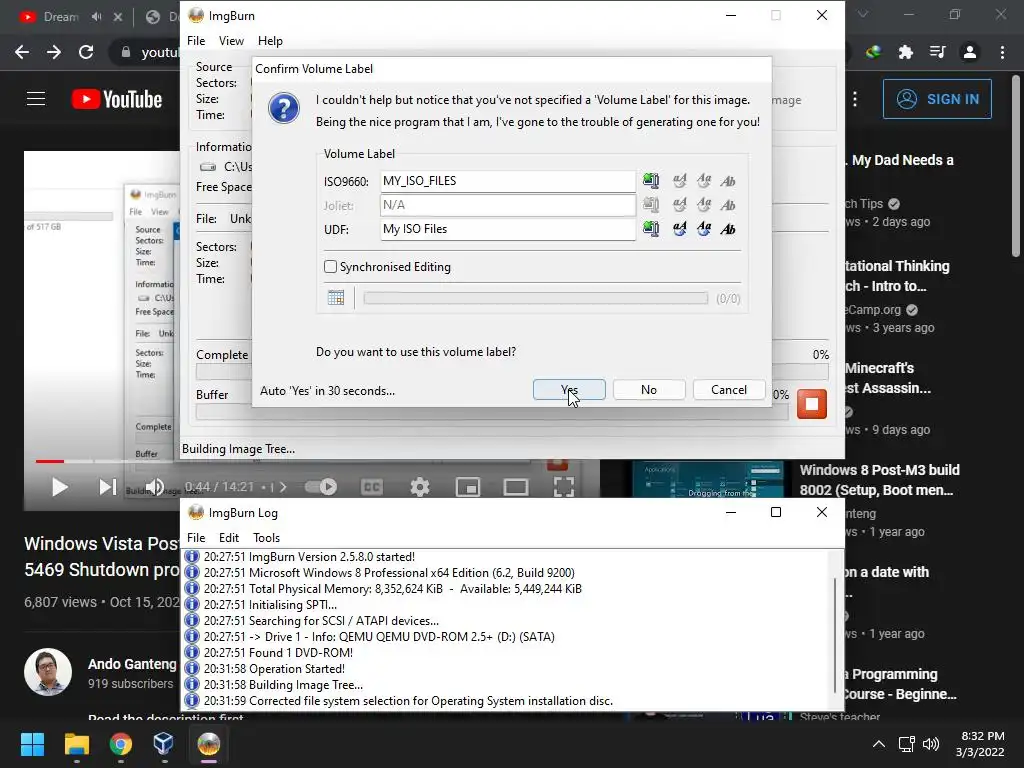
Task: Open the YouTube three-dot settings menu
Action: [x=855, y=99]
